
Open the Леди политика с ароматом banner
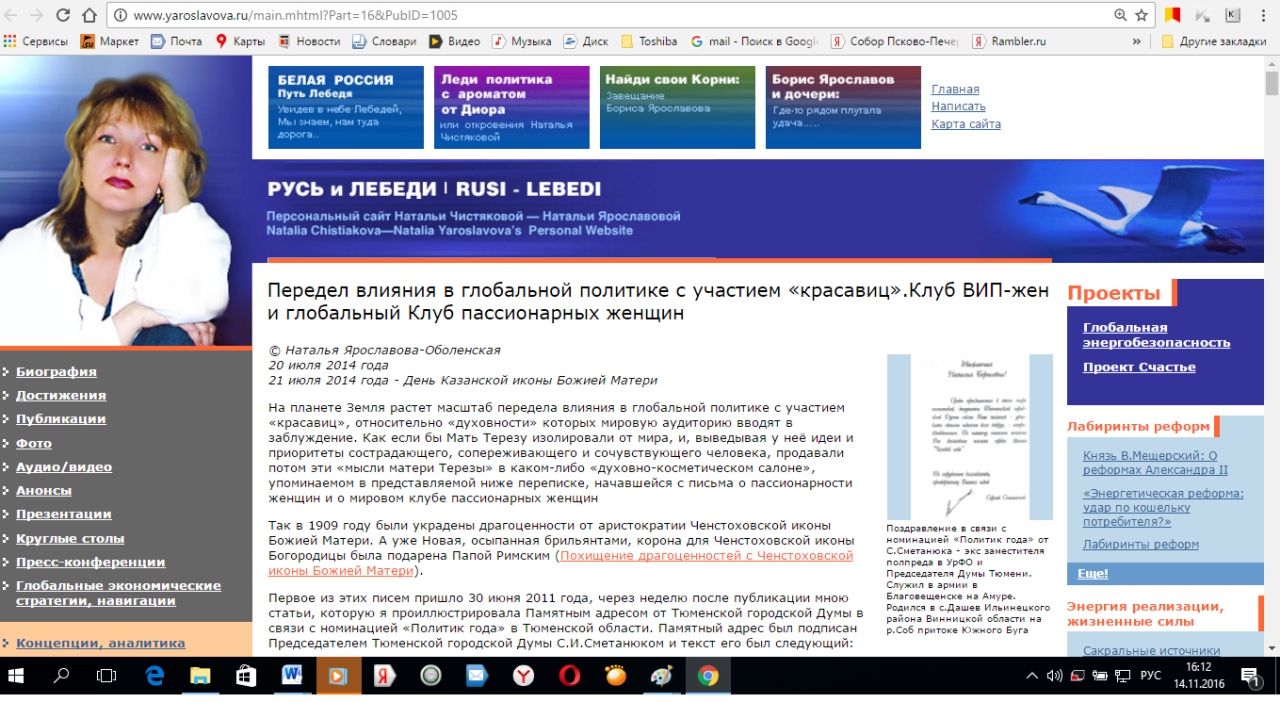(512, 107)
